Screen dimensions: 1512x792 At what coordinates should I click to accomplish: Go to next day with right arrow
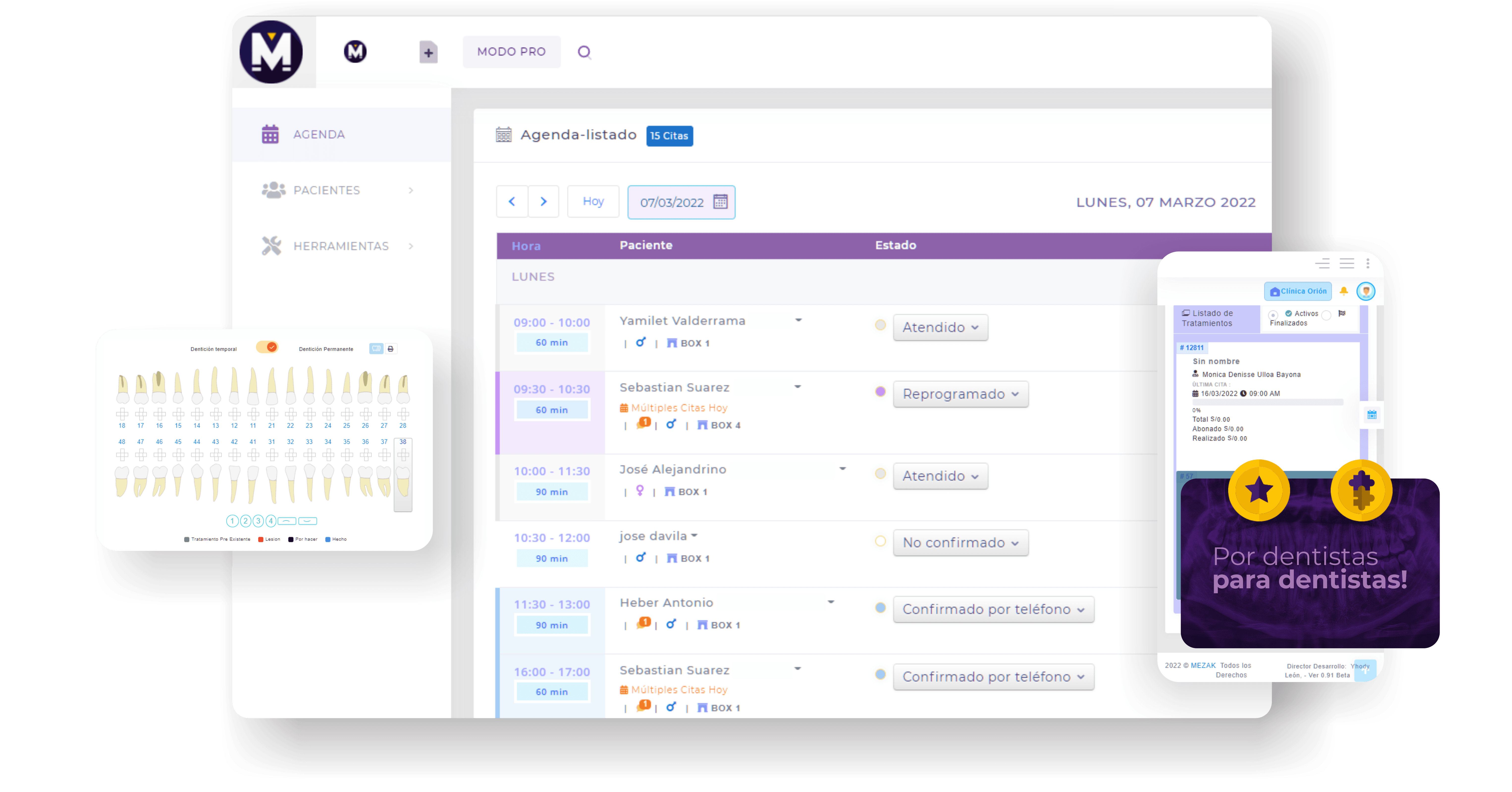pyautogui.click(x=544, y=201)
